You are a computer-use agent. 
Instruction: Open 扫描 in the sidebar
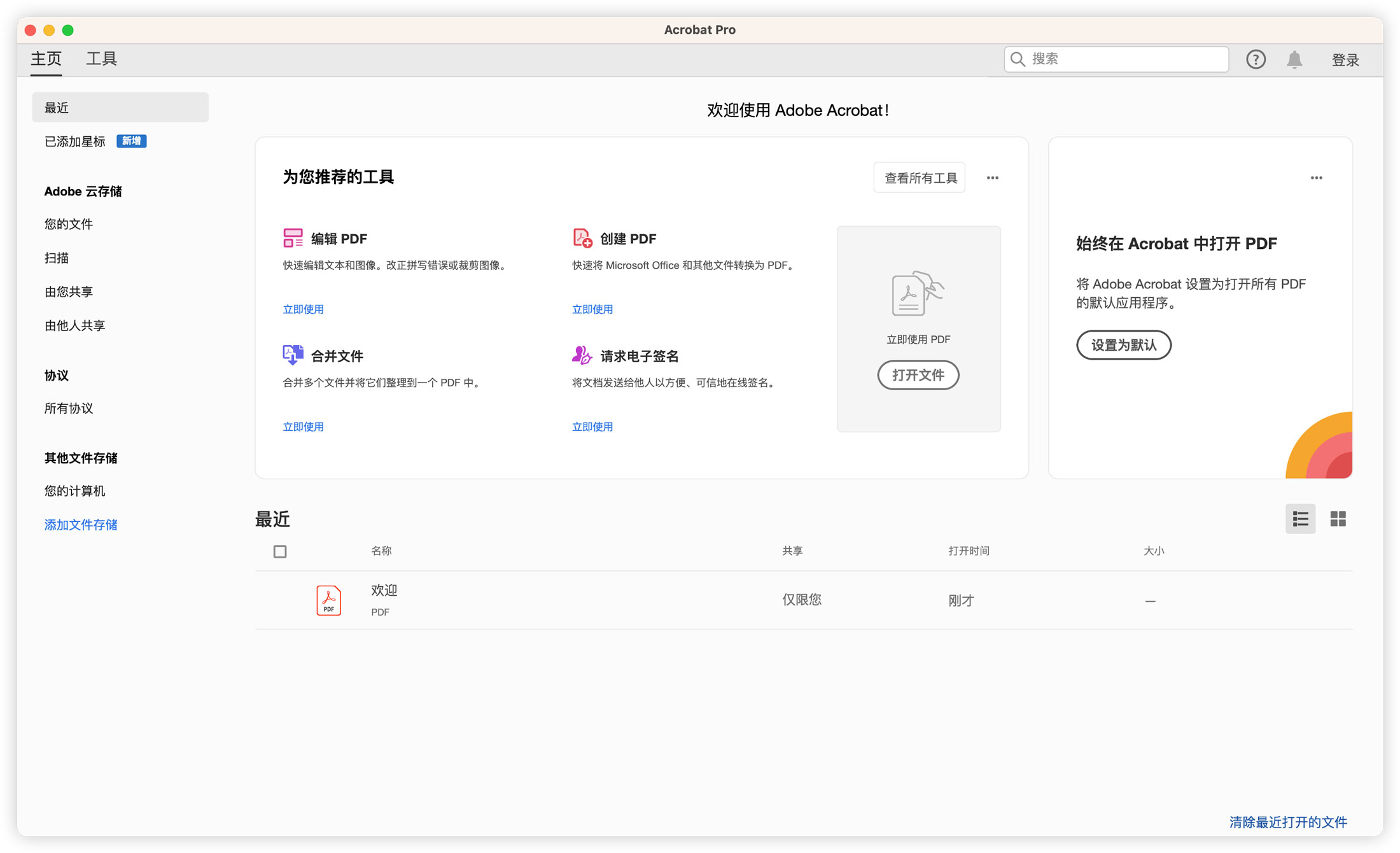(57, 258)
